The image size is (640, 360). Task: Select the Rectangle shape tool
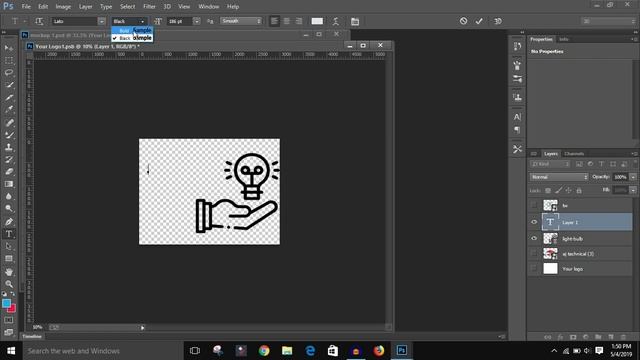click(x=9, y=259)
